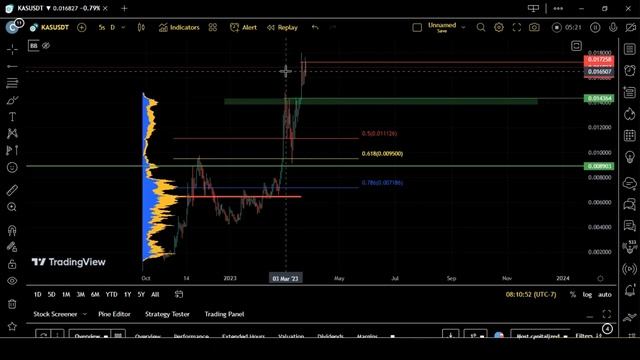The width and height of the screenshot is (640, 360).
Task: Mute the microphone
Action: pos(613,27)
